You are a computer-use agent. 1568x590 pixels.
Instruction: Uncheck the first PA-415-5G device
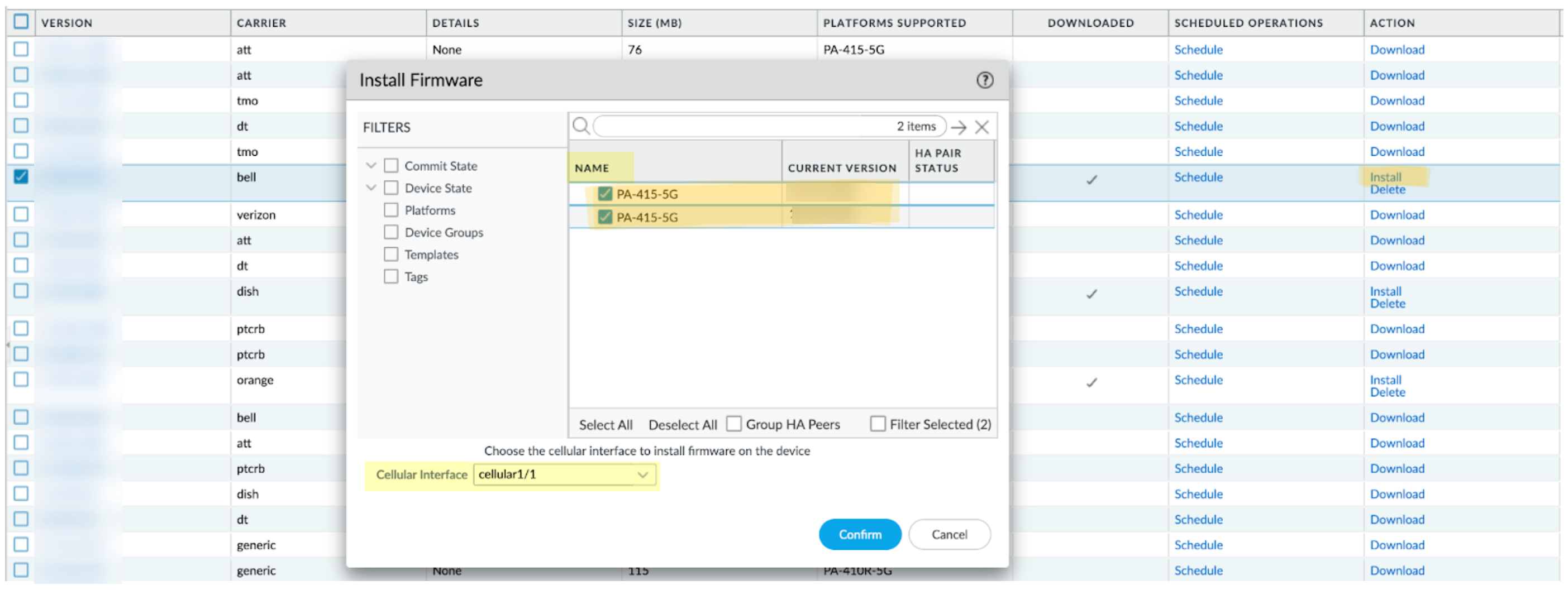point(604,194)
